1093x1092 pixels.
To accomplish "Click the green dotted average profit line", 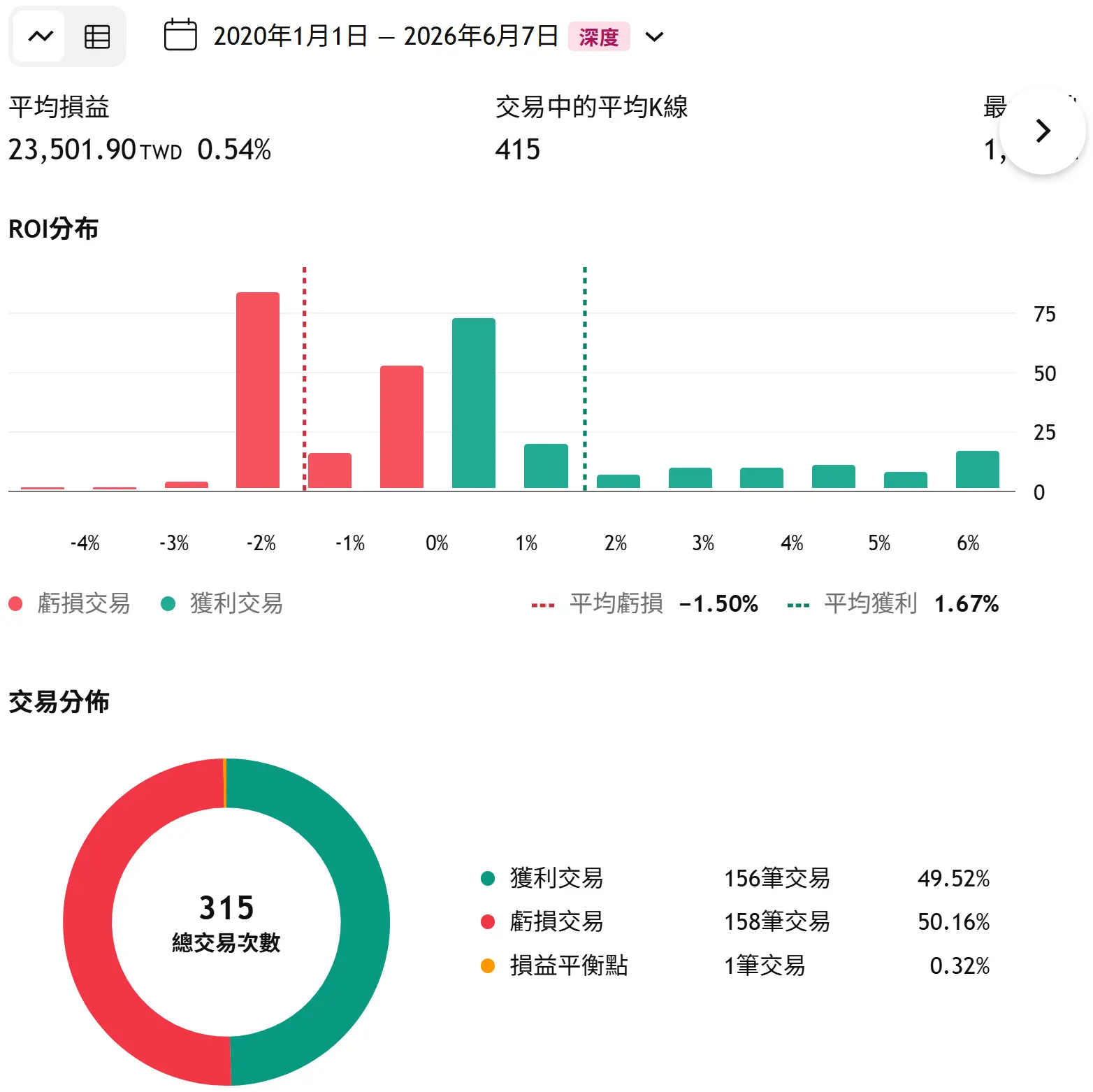I will pyautogui.click(x=585, y=378).
